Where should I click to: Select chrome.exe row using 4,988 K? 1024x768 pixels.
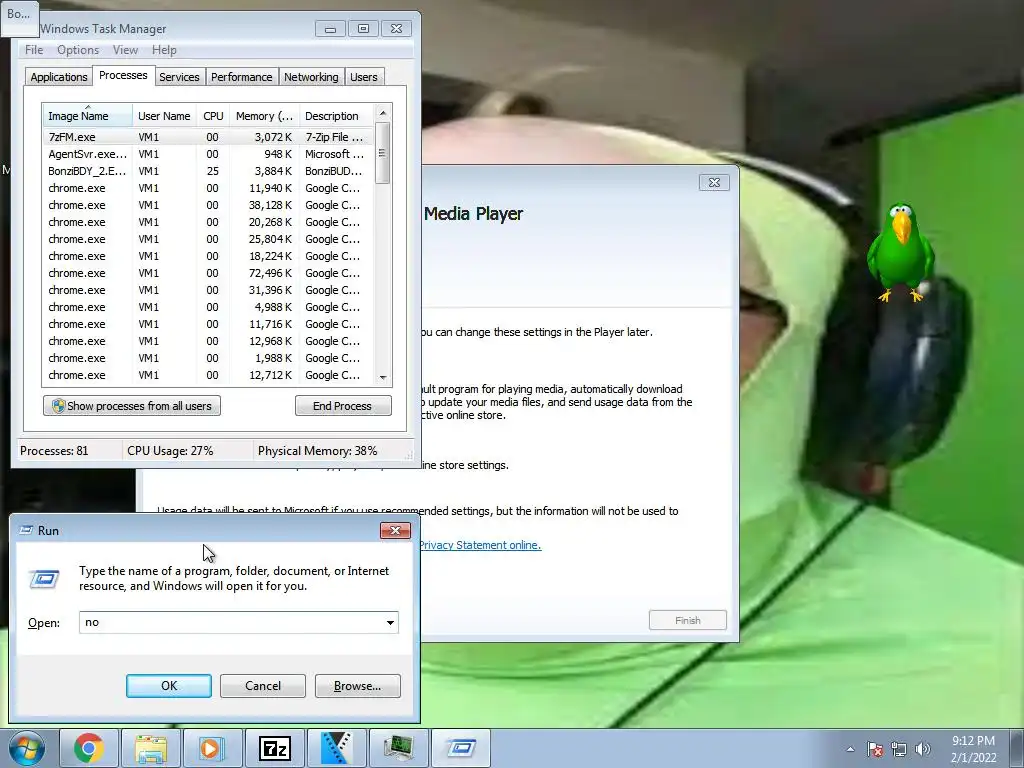coord(208,307)
